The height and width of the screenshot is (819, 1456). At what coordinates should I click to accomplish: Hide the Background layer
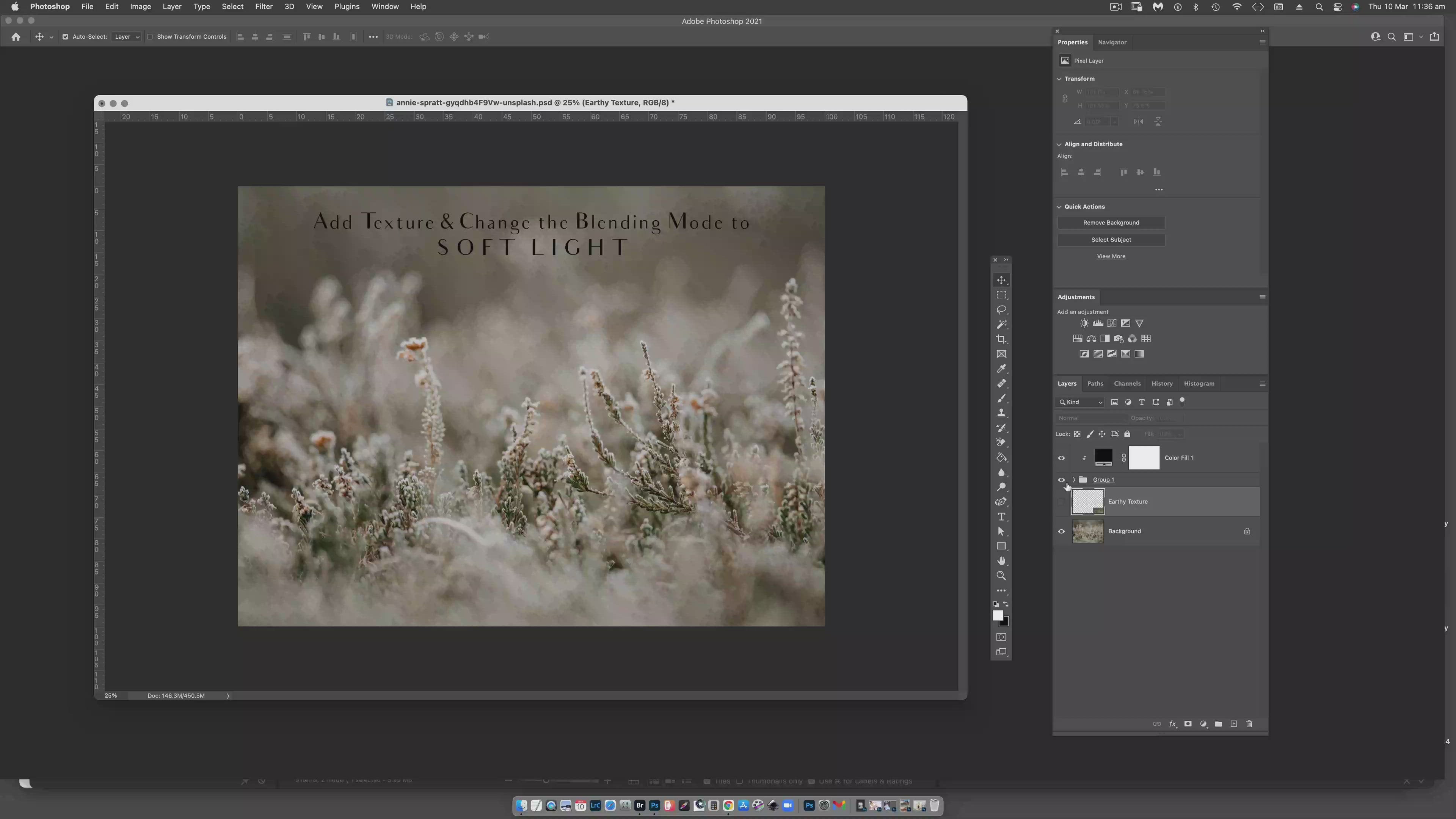coord(1061,531)
